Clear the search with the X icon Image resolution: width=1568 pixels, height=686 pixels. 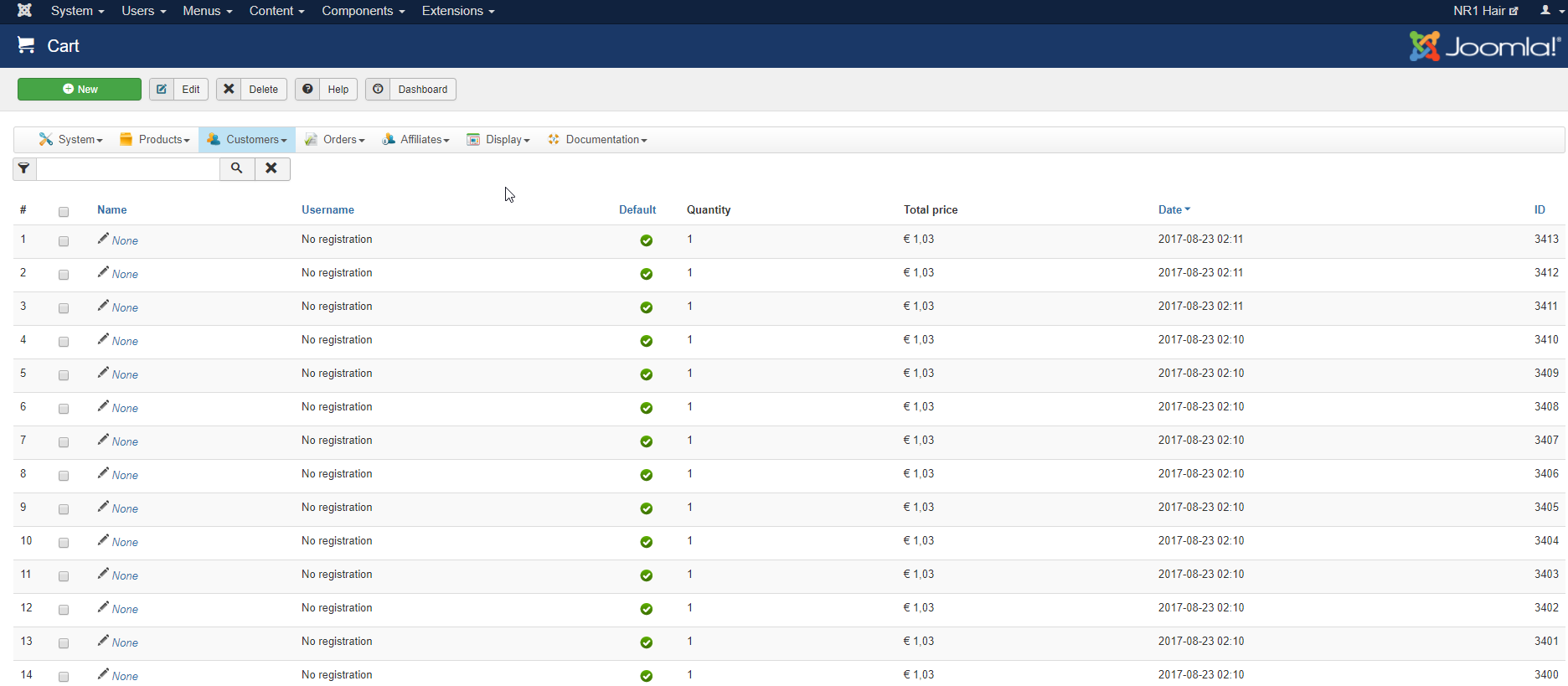(x=271, y=169)
